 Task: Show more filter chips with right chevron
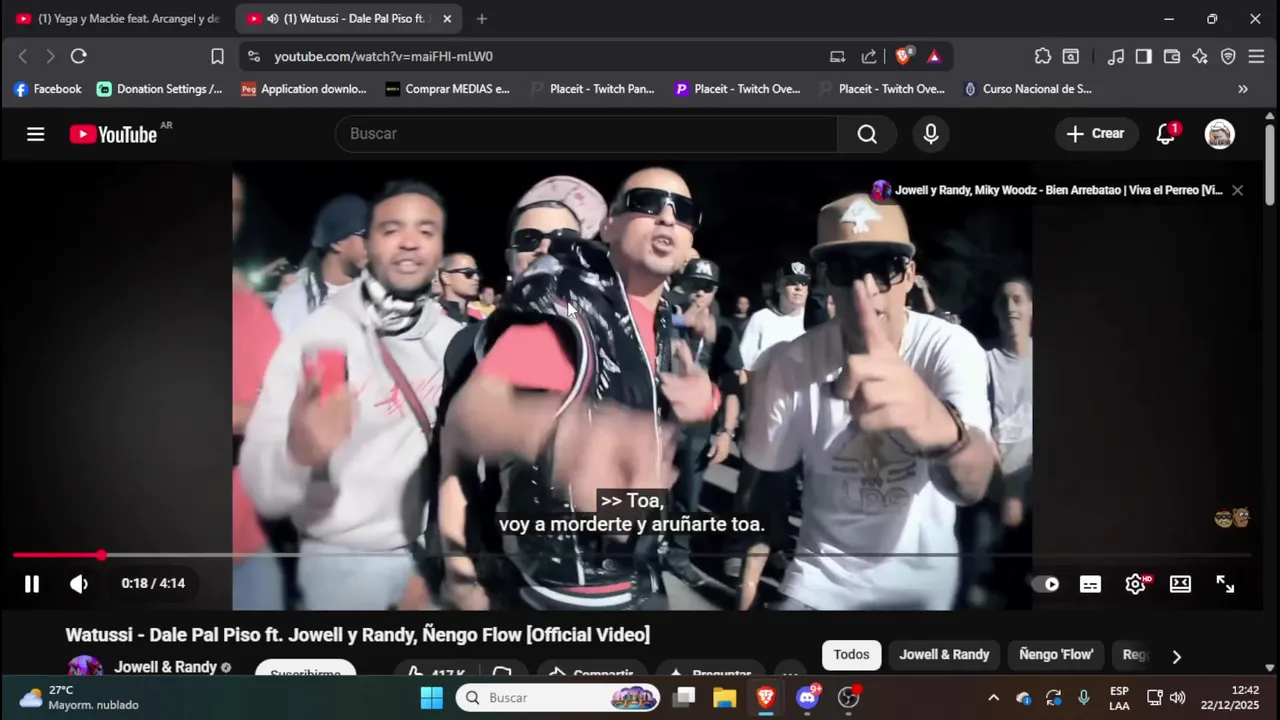tap(1176, 657)
